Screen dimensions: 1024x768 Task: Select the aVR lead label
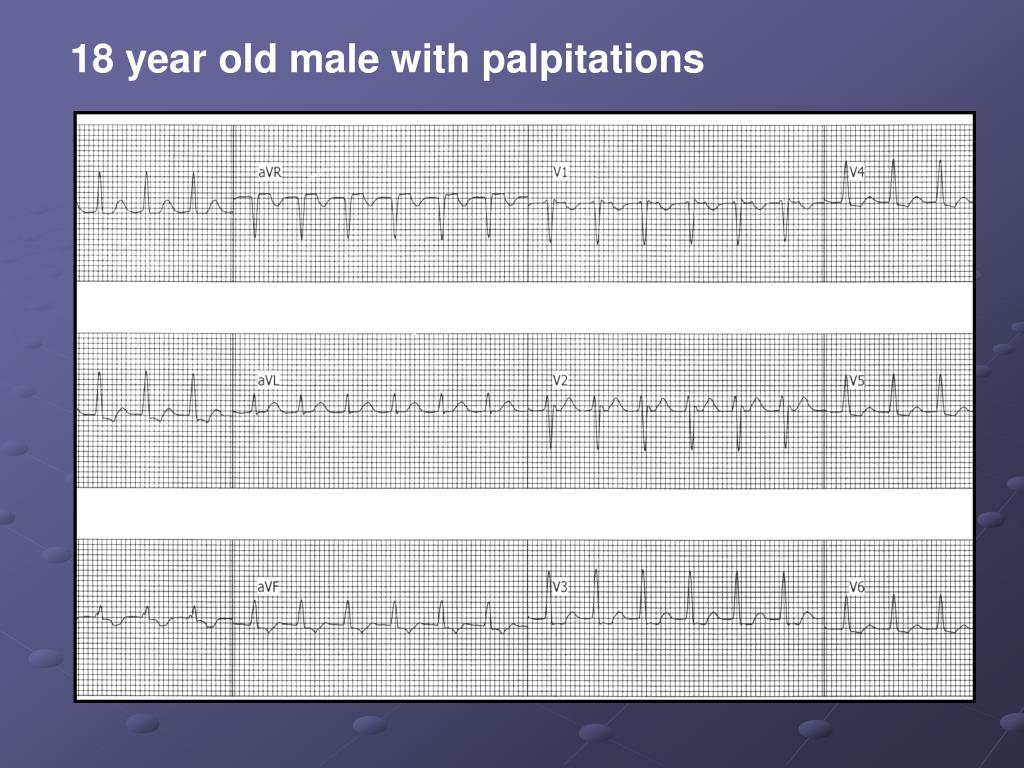(x=270, y=172)
